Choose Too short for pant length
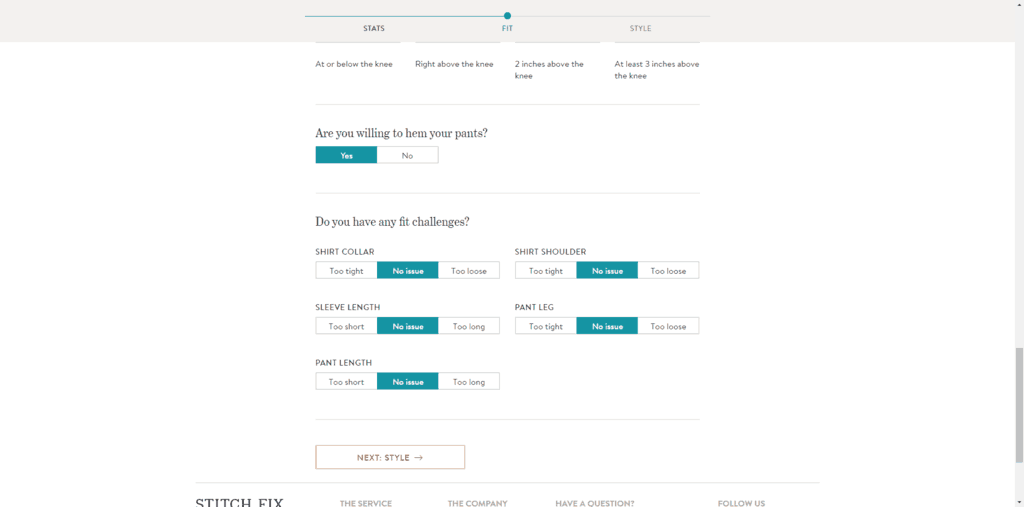The height and width of the screenshot is (507, 1024). [346, 382]
